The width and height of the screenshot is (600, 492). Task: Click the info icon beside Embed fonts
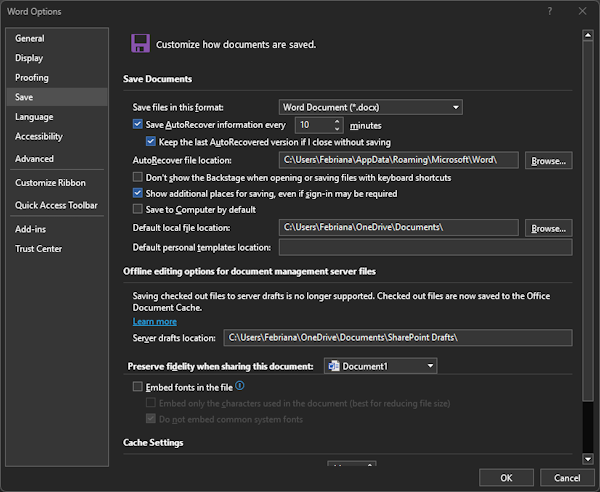[x=240, y=385]
